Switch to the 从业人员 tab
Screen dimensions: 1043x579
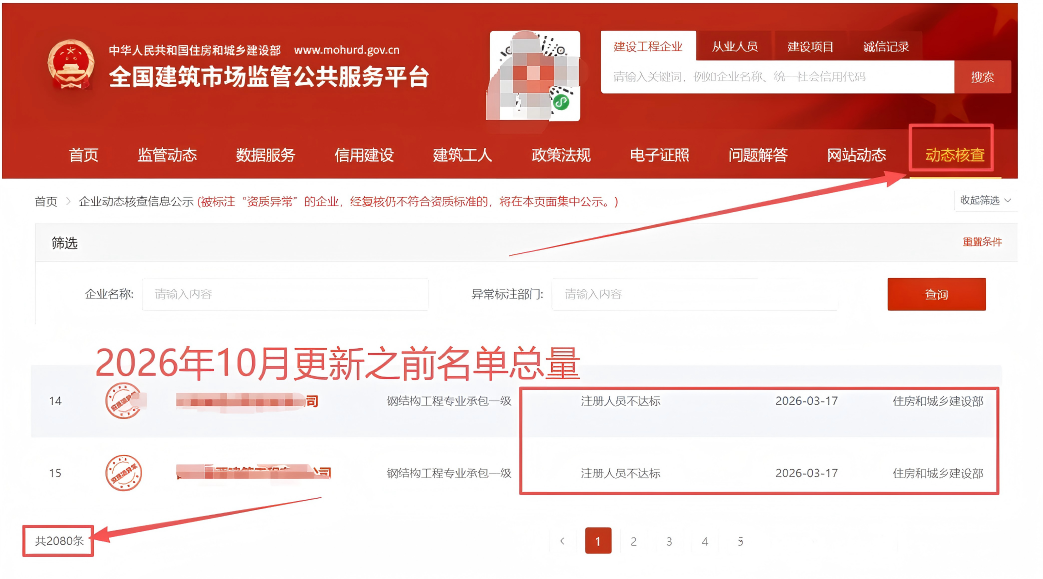pyautogui.click(x=734, y=47)
